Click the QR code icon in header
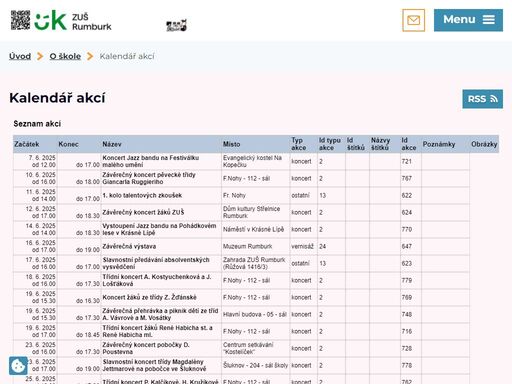This screenshot has height=384, width=512. tap(20, 20)
